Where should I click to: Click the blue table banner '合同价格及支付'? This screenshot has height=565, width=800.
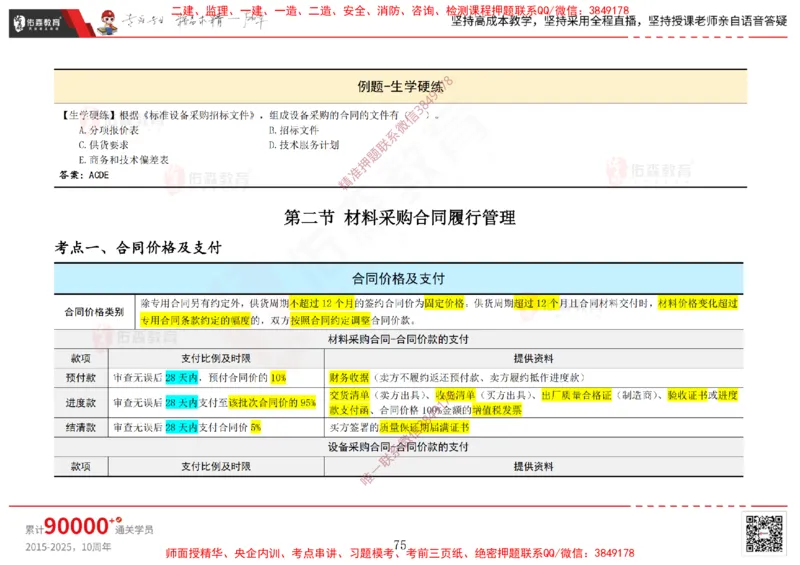point(398,279)
